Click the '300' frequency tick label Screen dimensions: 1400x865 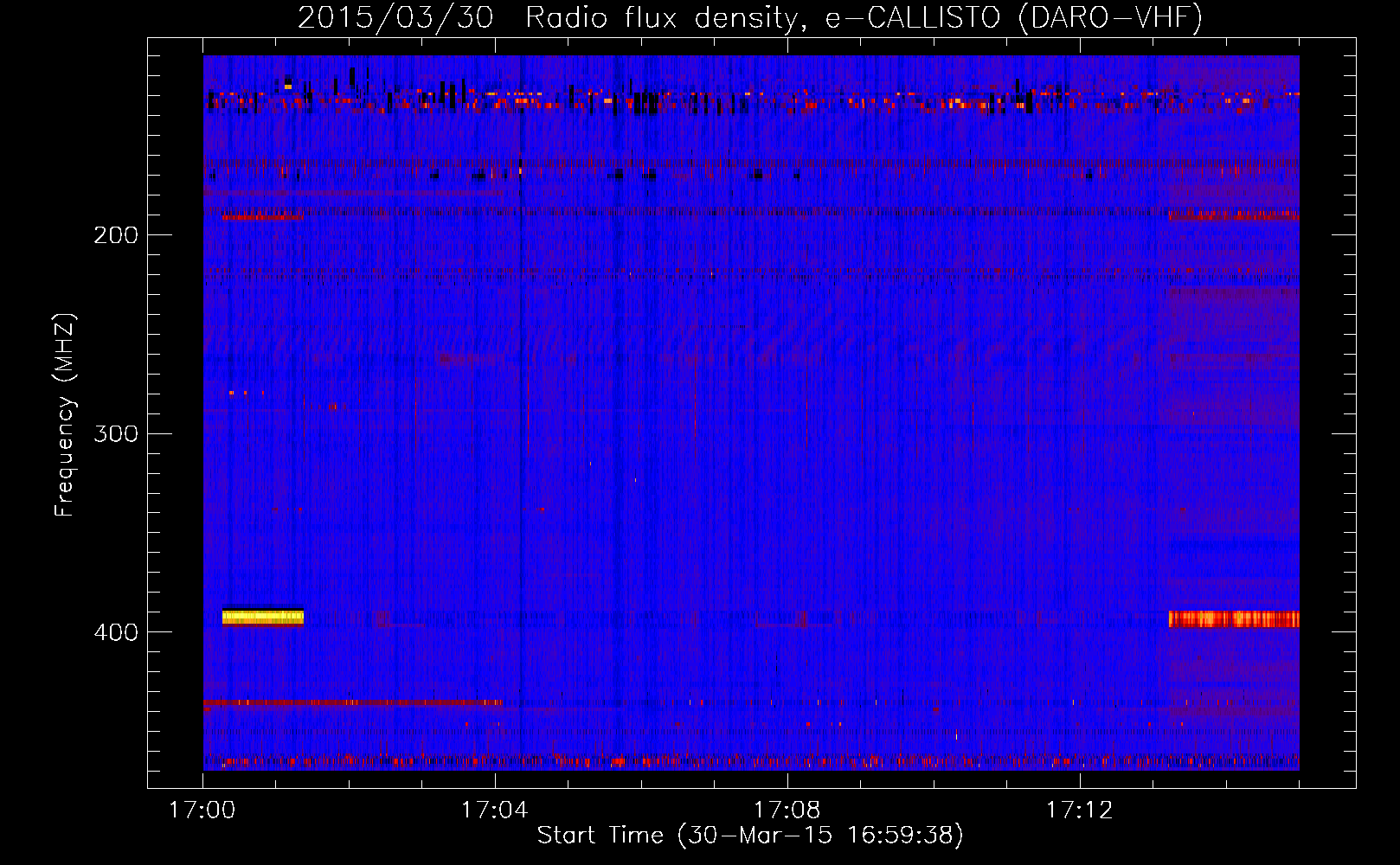pyautogui.click(x=116, y=433)
